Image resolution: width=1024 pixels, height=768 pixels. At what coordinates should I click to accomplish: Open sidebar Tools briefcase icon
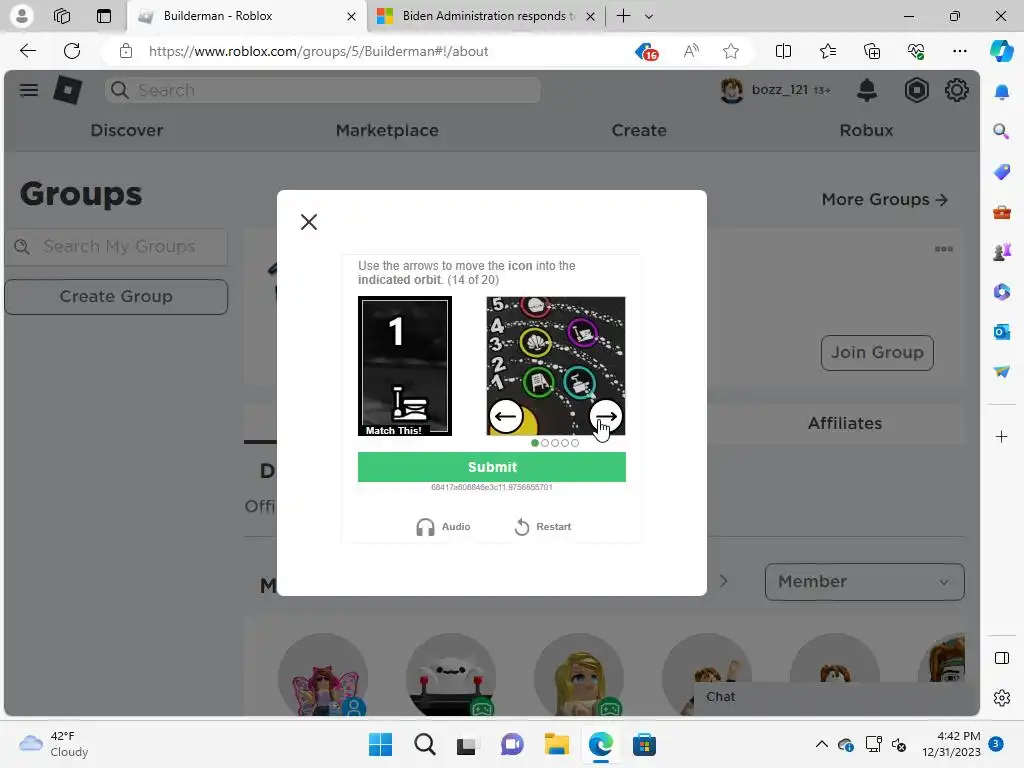pos(1001,212)
